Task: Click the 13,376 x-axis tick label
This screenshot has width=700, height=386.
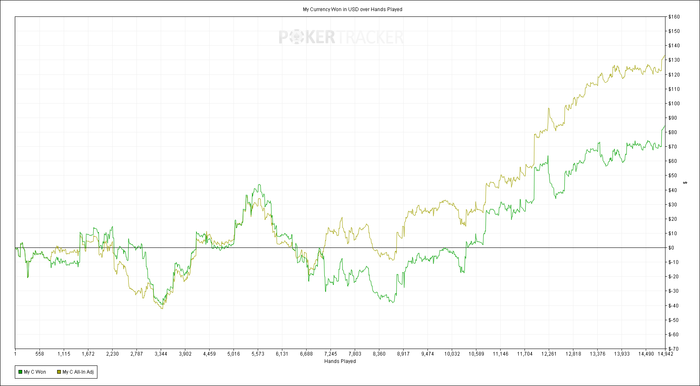Action: pyautogui.click(x=597, y=354)
